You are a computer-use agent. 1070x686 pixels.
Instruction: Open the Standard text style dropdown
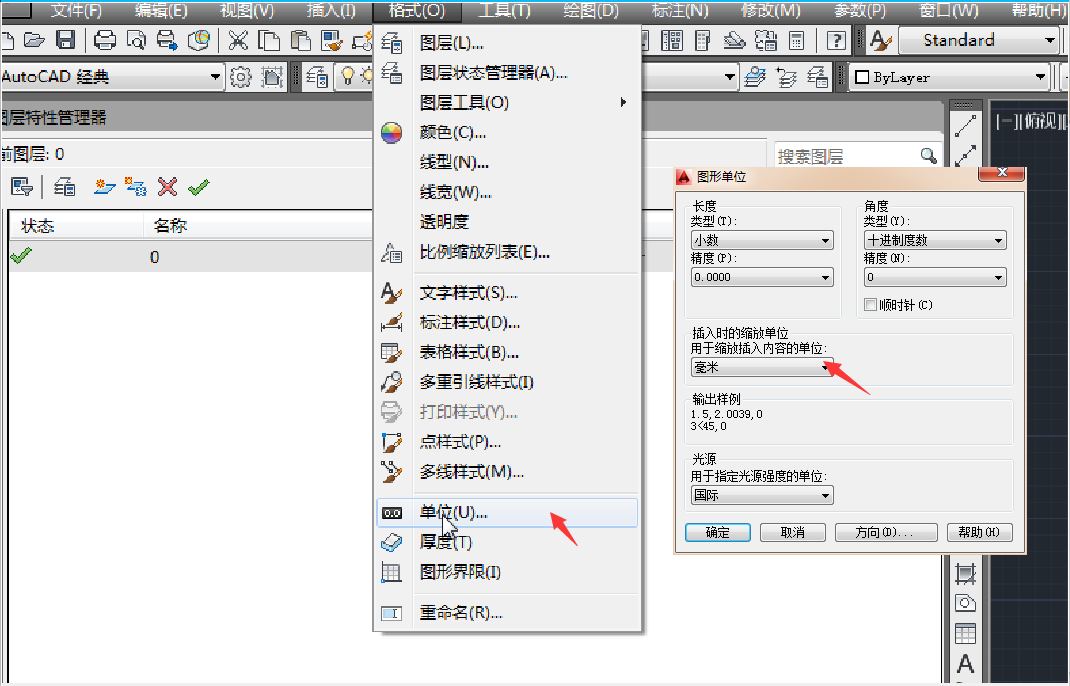point(1050,40)
